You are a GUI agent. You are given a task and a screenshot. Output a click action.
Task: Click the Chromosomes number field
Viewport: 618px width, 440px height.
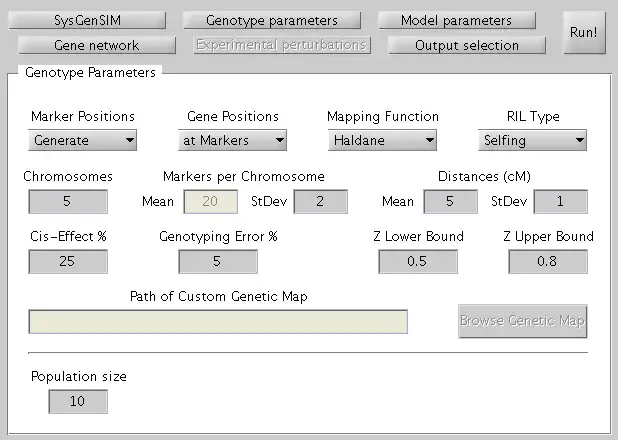point(68,201)
